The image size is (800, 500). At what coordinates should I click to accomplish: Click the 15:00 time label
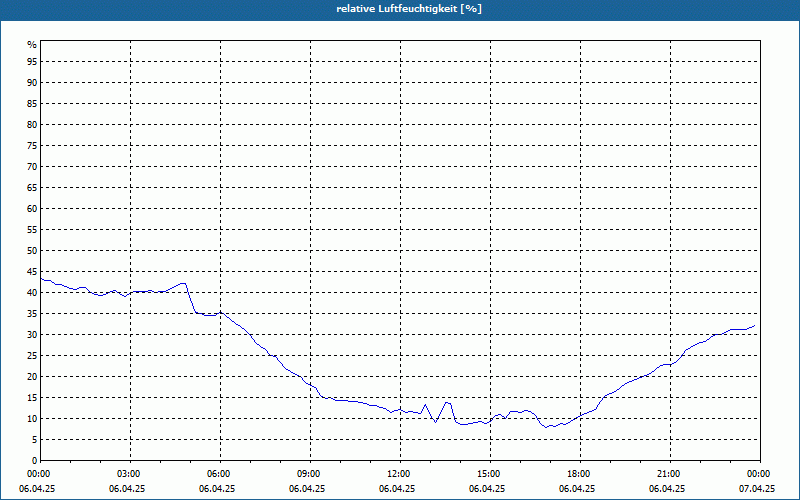pyautogui.click(x=490, y=474)
